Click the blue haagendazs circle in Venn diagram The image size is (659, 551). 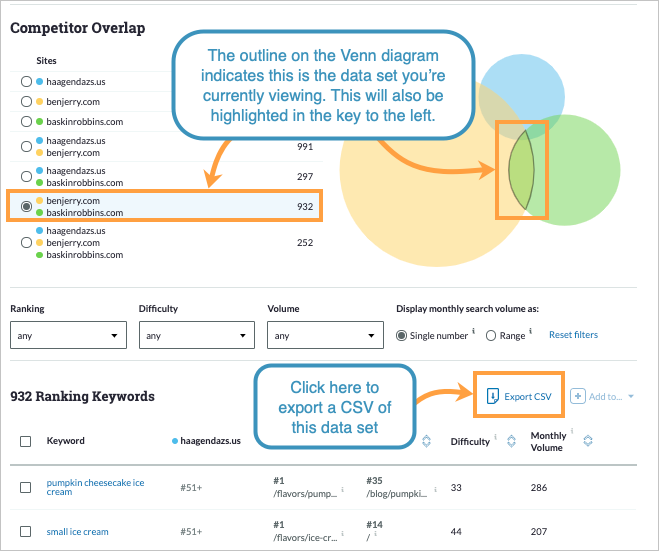click(x=515, y=80)
